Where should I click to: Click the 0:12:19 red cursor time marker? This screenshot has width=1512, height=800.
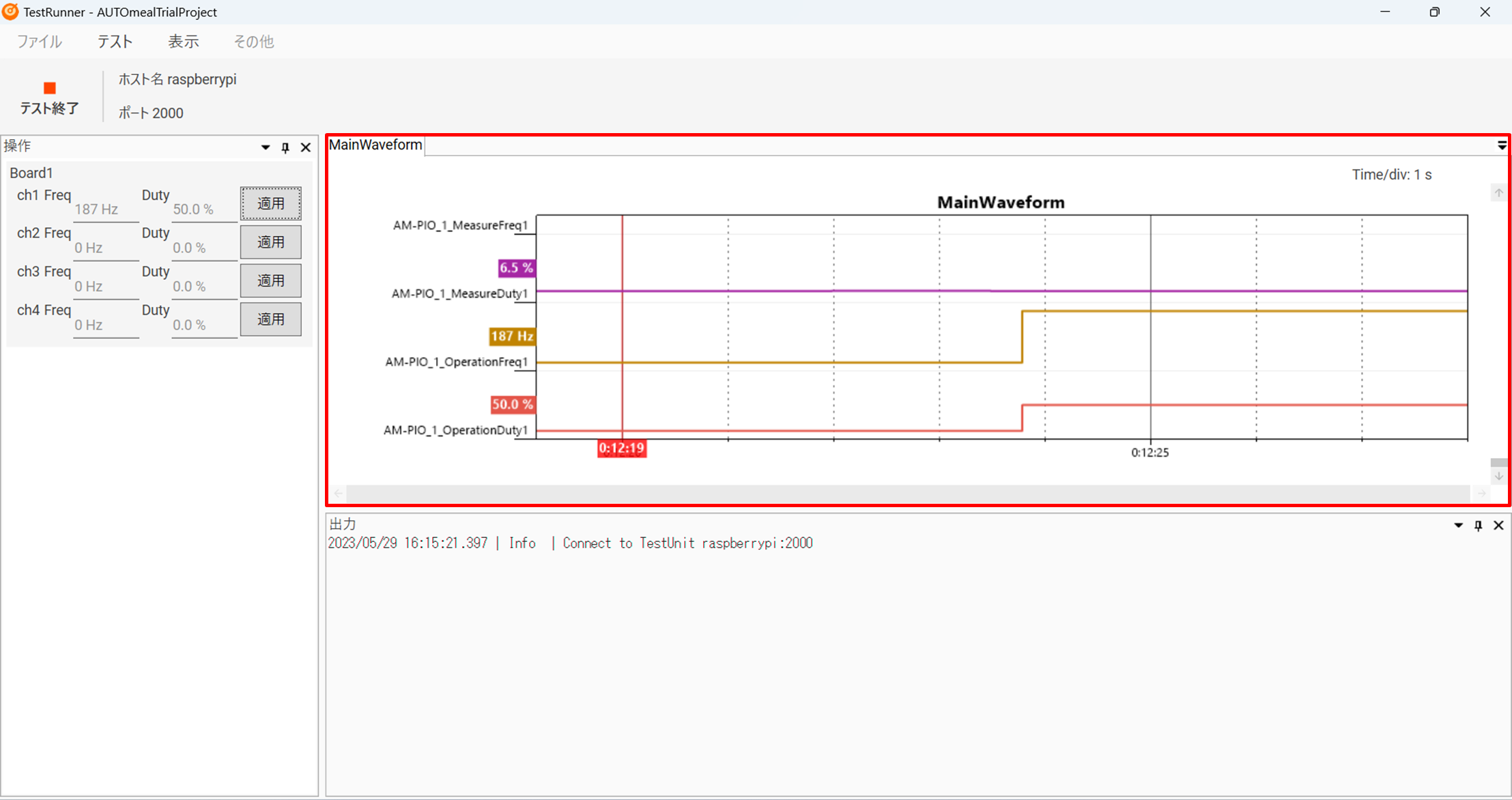(x=621, y=448)
